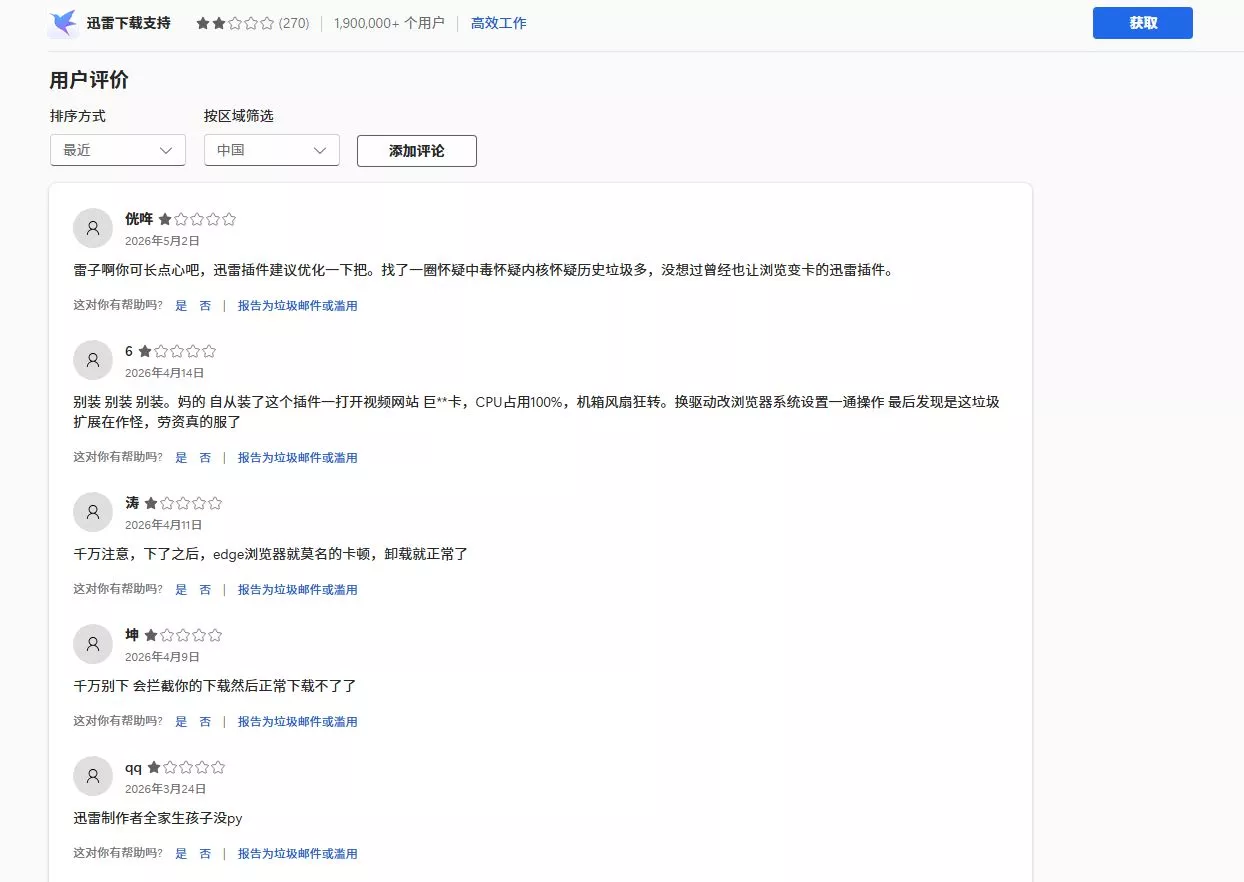Image resolution: width=1244 pixels, height=882 pixels.
Task: Click the 迅雷下载支持 extension logo icon
Action: click(x=63, y=23)
